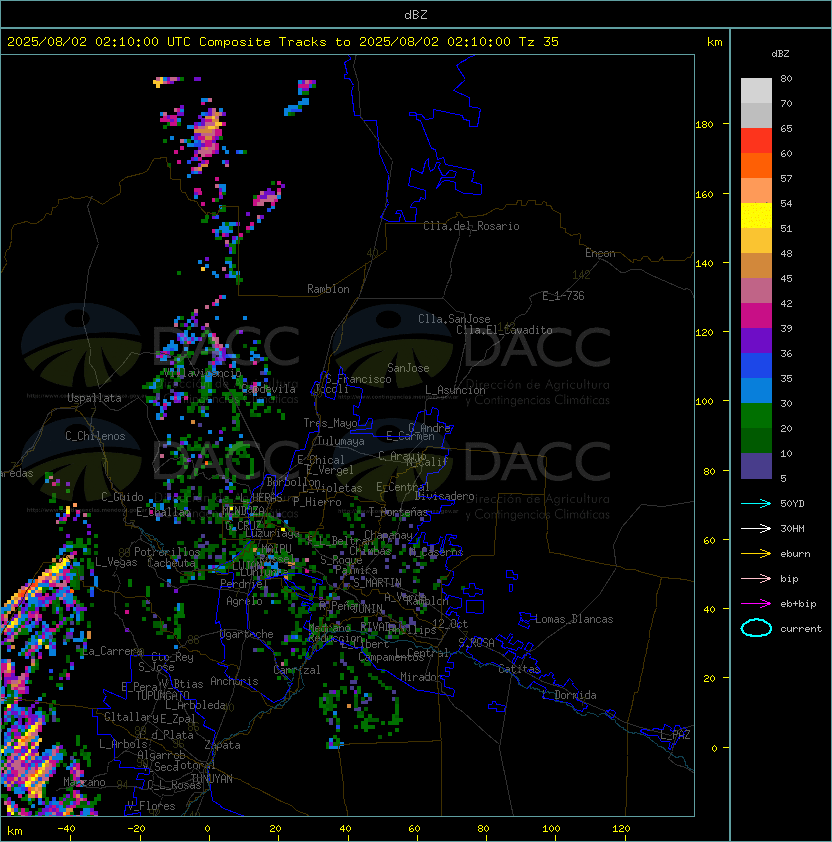The height and width of the screenshot is (842, 832).
Task: Click the 'L_Vegas' place label
Action: click(x=116, y=562)
